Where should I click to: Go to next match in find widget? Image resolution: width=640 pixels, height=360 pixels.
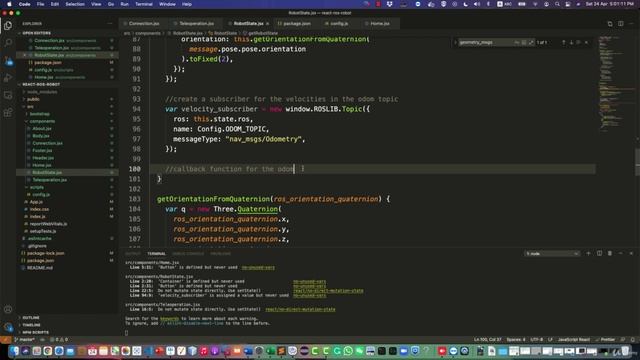click(x=571, y=42)
